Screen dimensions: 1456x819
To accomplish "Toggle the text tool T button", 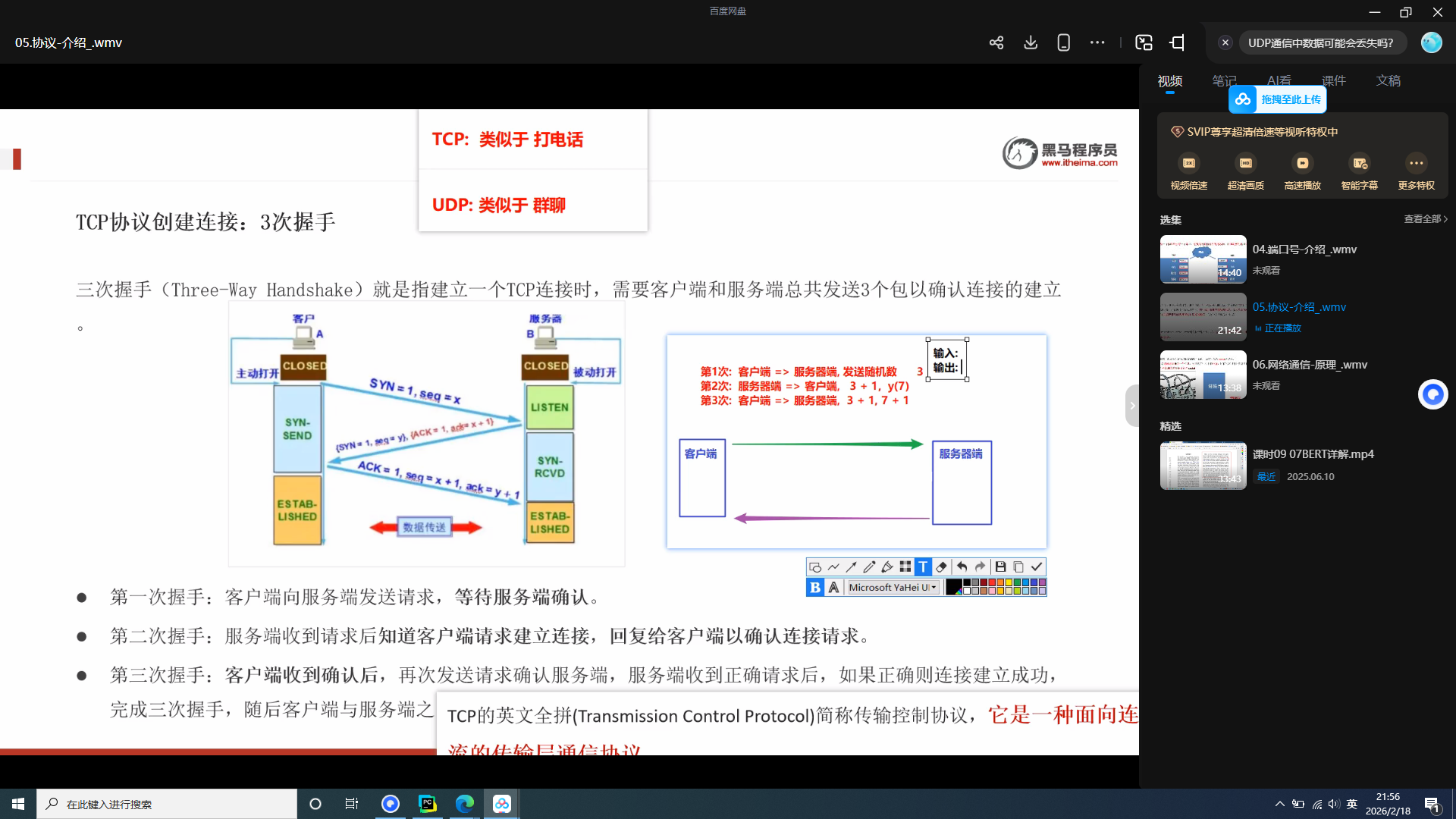I will pos(923,566).
